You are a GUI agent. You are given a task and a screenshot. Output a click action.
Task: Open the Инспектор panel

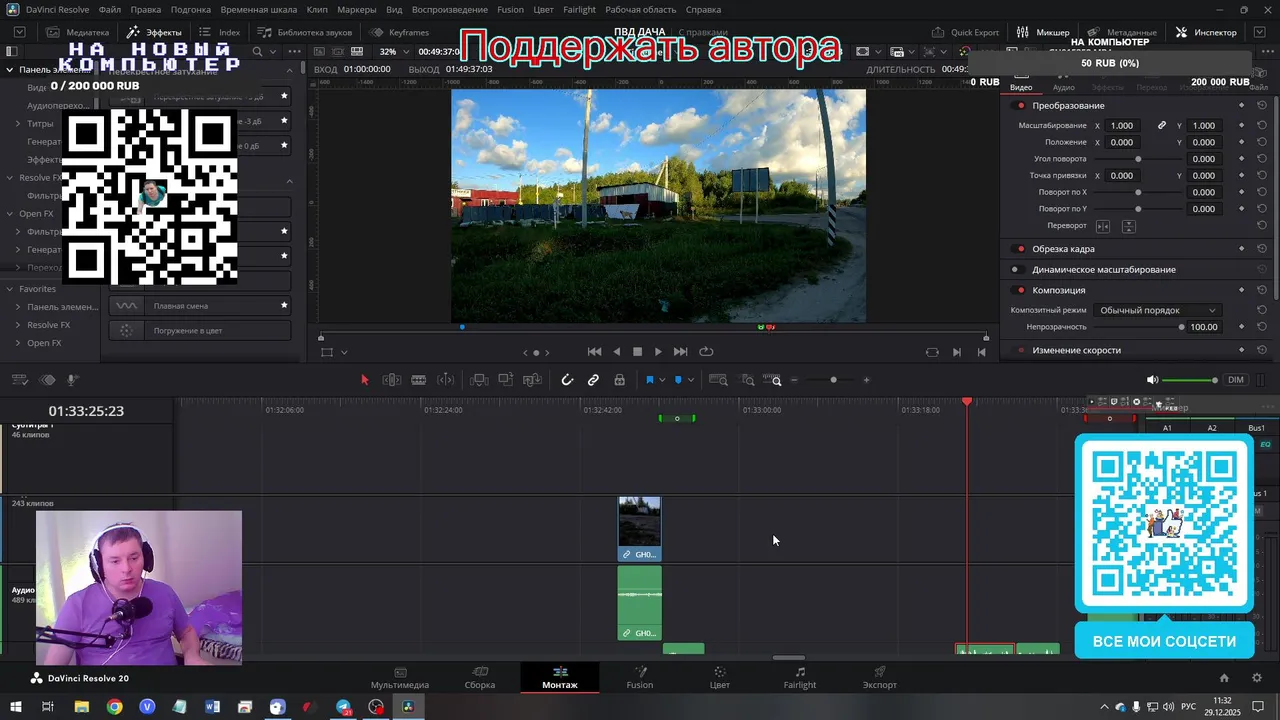click(x=1206, y=32)
